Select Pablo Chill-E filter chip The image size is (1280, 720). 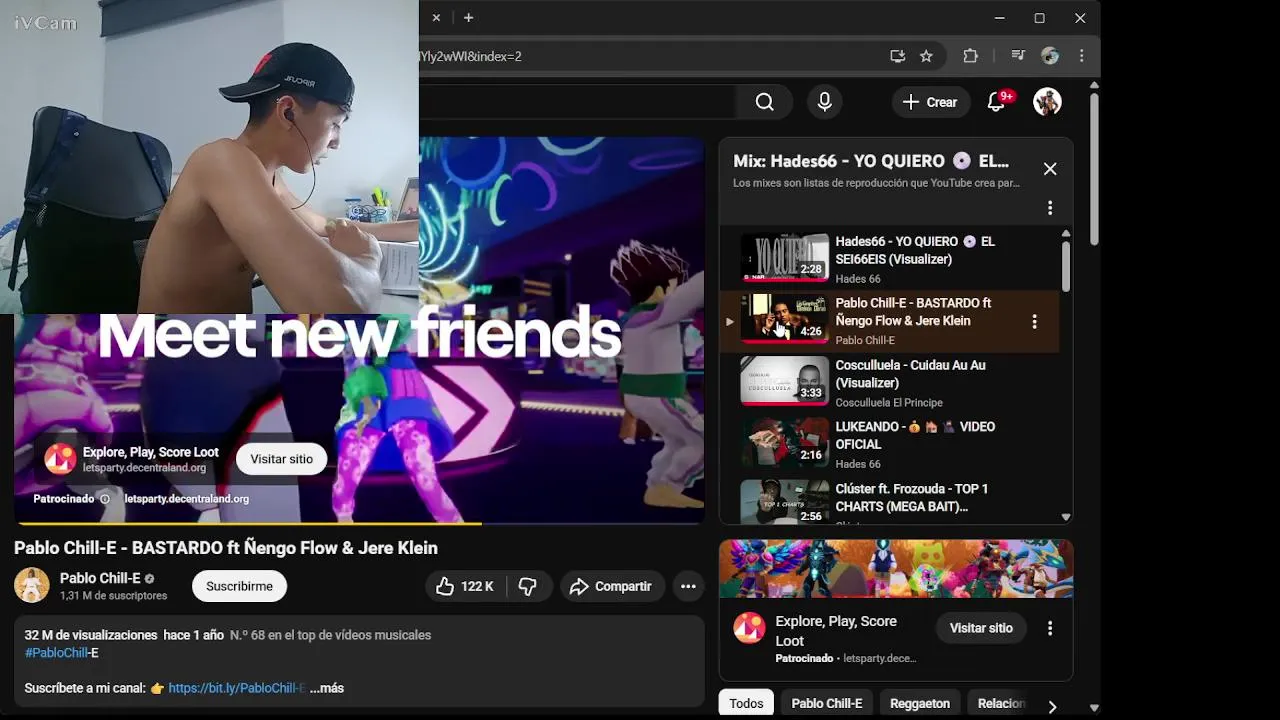[x=827, y=703]
